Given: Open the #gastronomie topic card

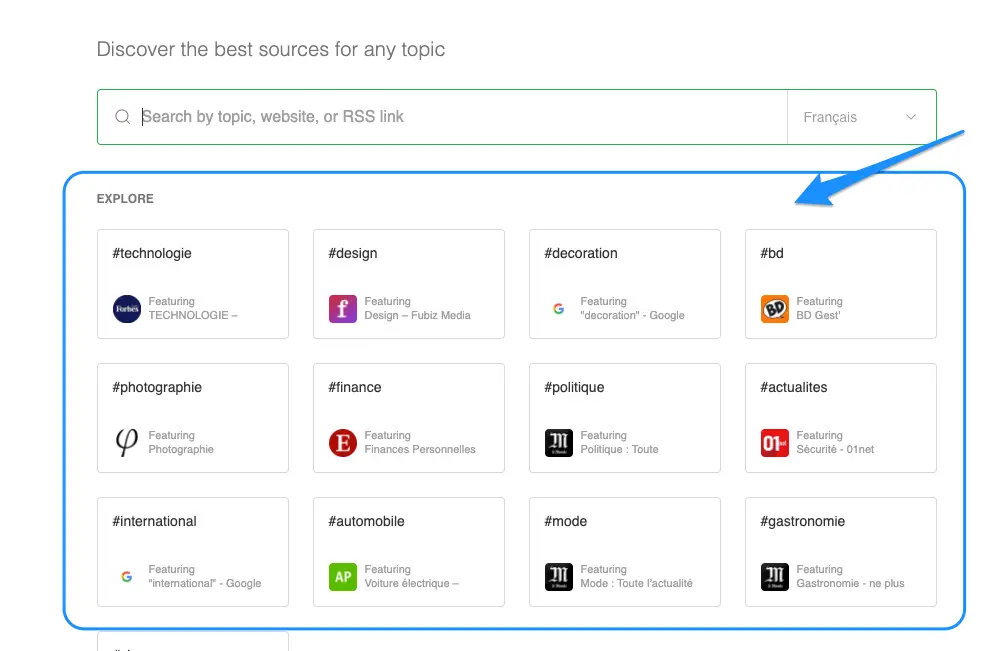Looking at the screenshot, I should (x=840, y=551).
